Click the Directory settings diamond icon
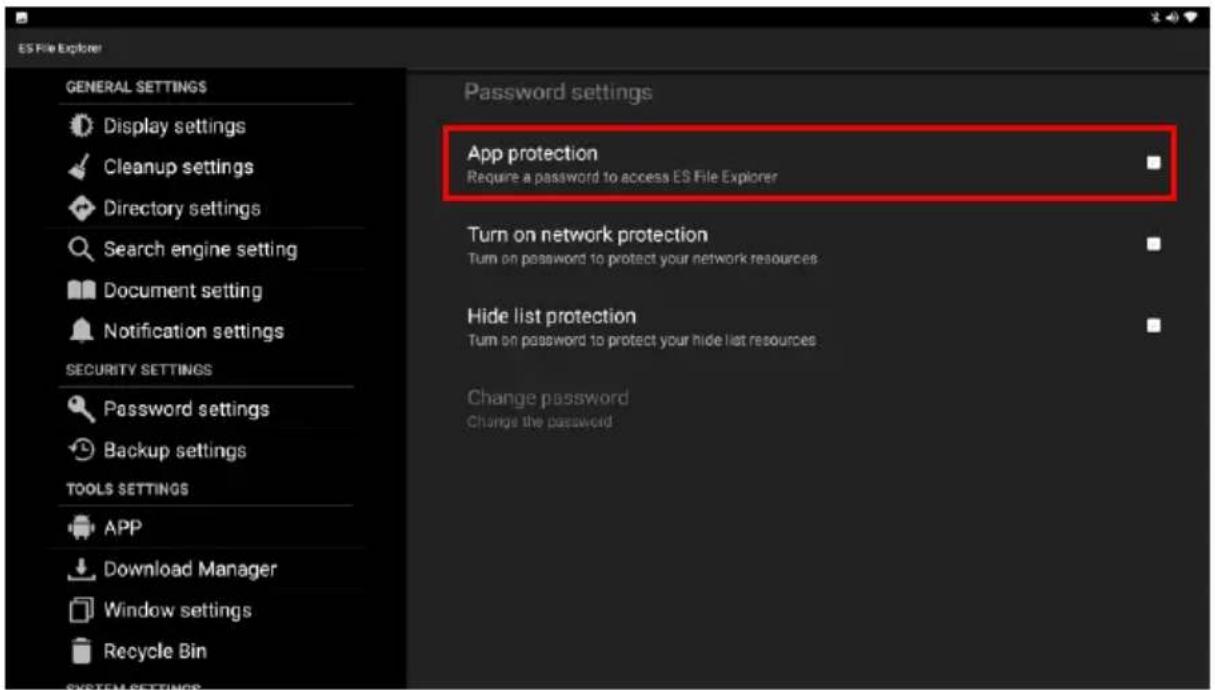This screenshot has height=690, width=1215. 81,209
